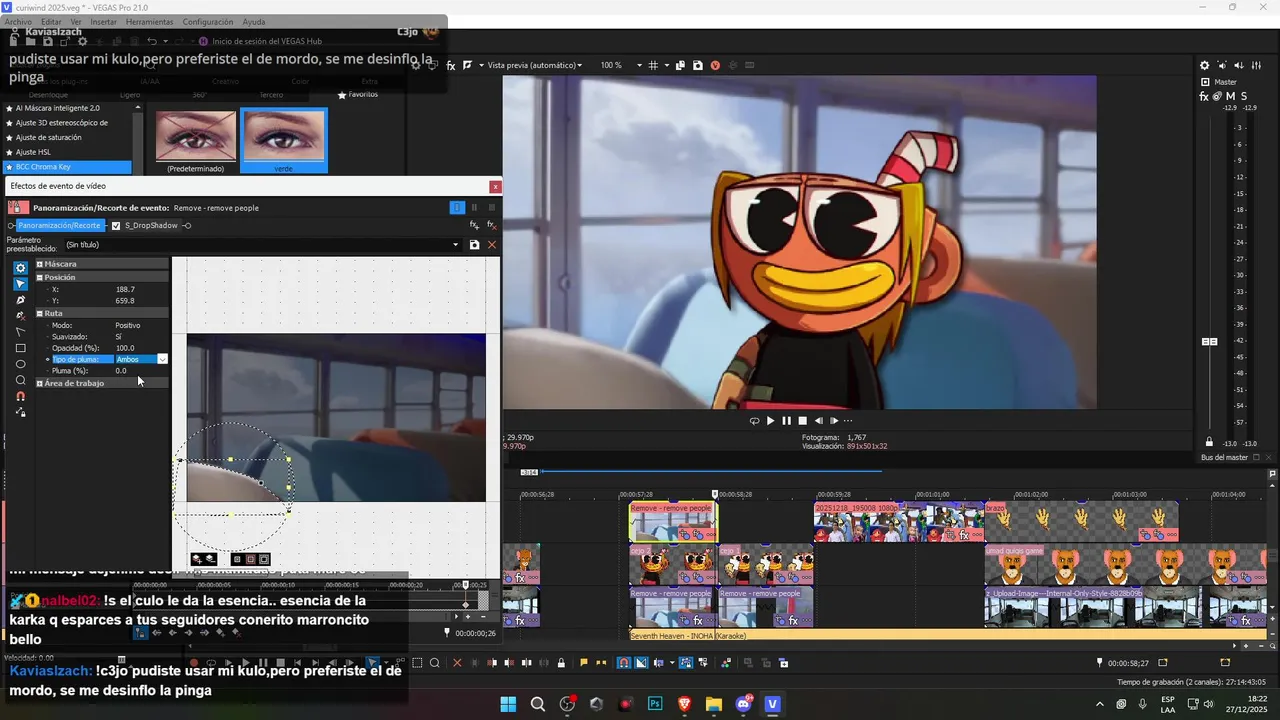Select the anchor creation pen tool

tap(20, 300)
